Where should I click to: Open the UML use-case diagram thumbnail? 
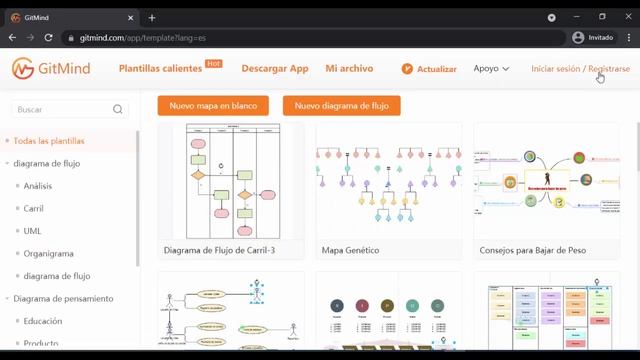coord(231,311)
